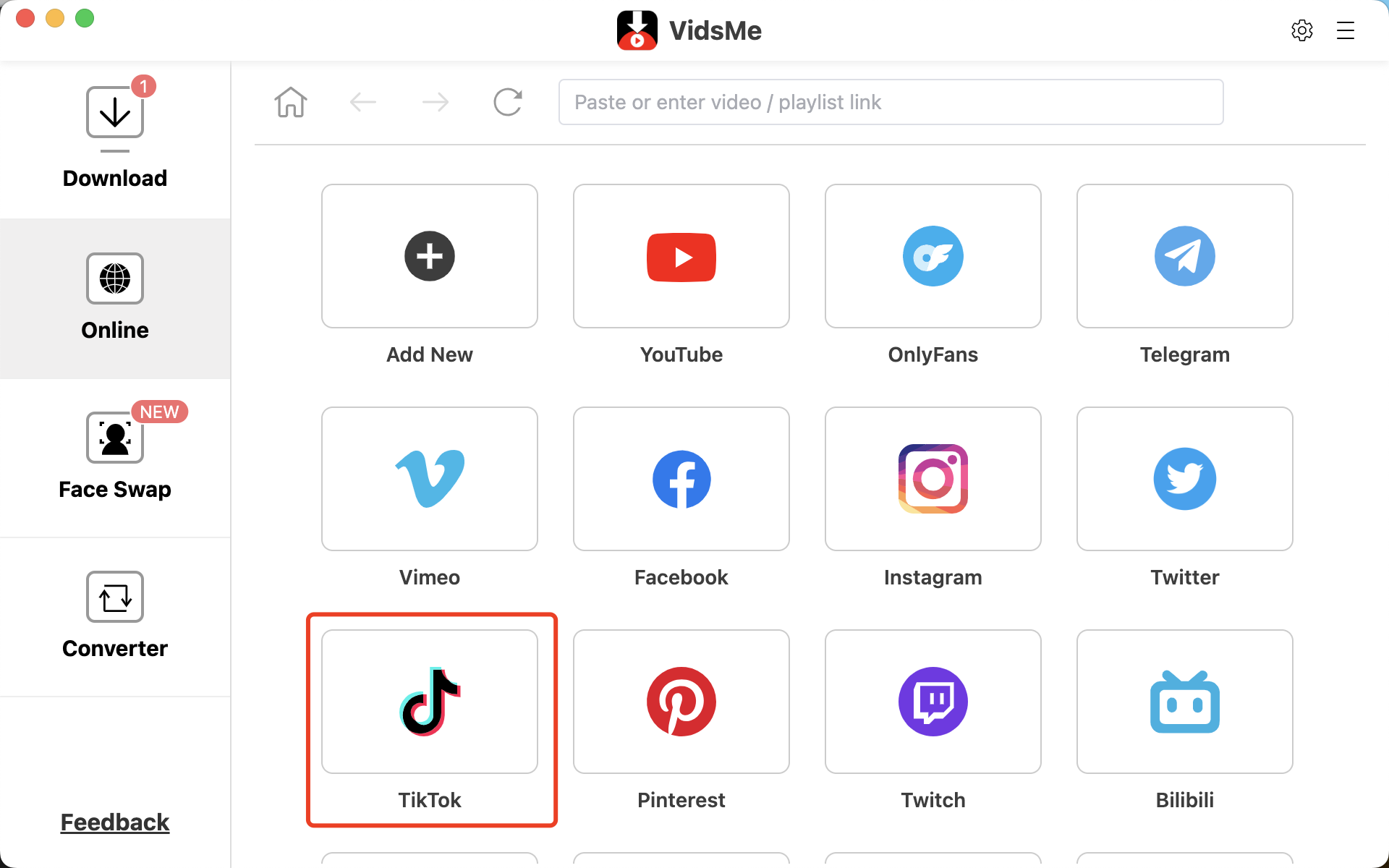Paste link into the URL input field
1389x868 pixels.
pyautogui.click(x=893, y=102)
